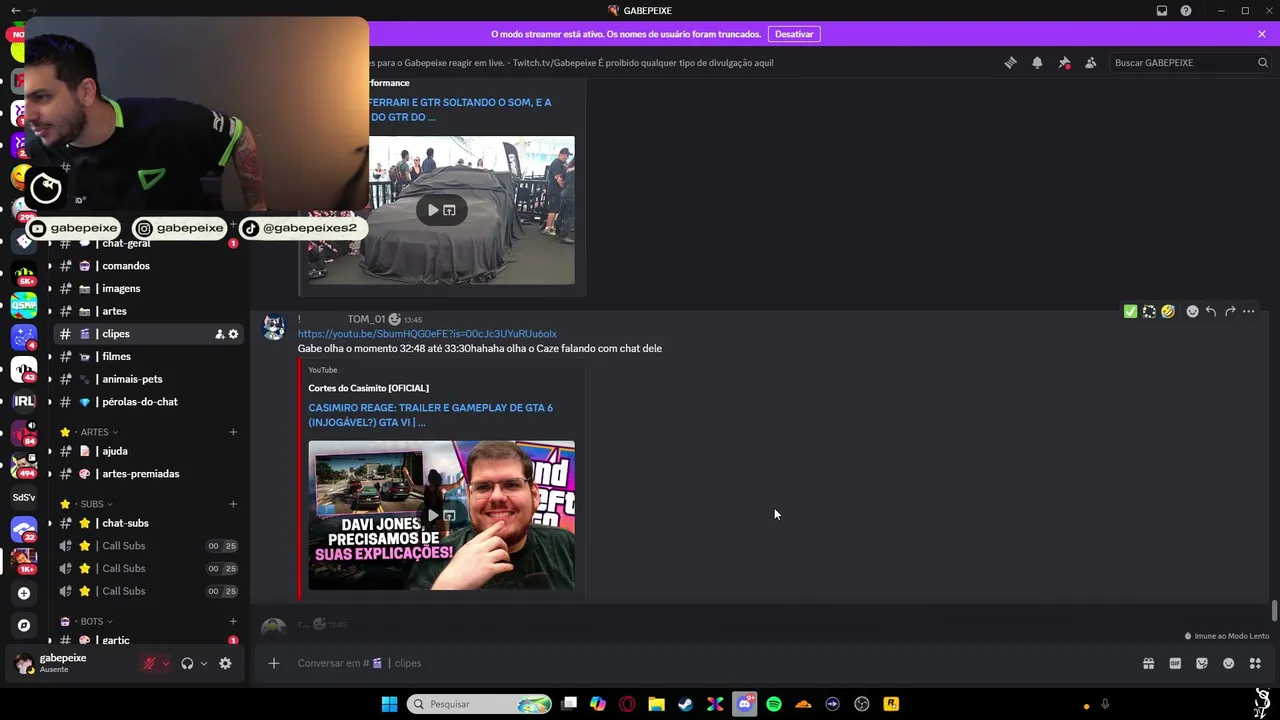Click the attach file plus button
Image resolution: width=1280 pixels, height=720 pixels.
click(x=273, y=663)
